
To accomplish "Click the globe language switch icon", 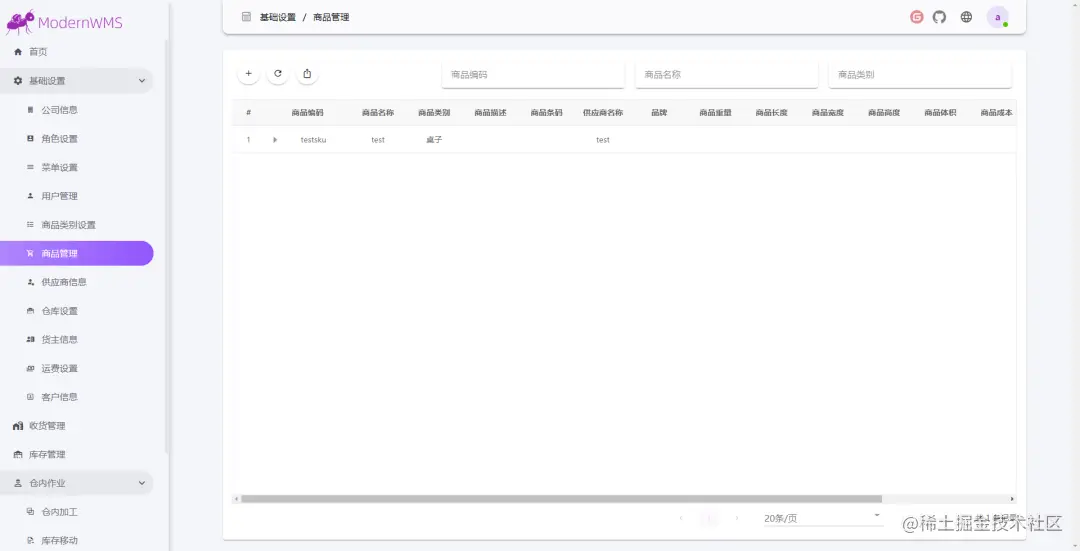I will pyautogui.click(x=966, y=17).
